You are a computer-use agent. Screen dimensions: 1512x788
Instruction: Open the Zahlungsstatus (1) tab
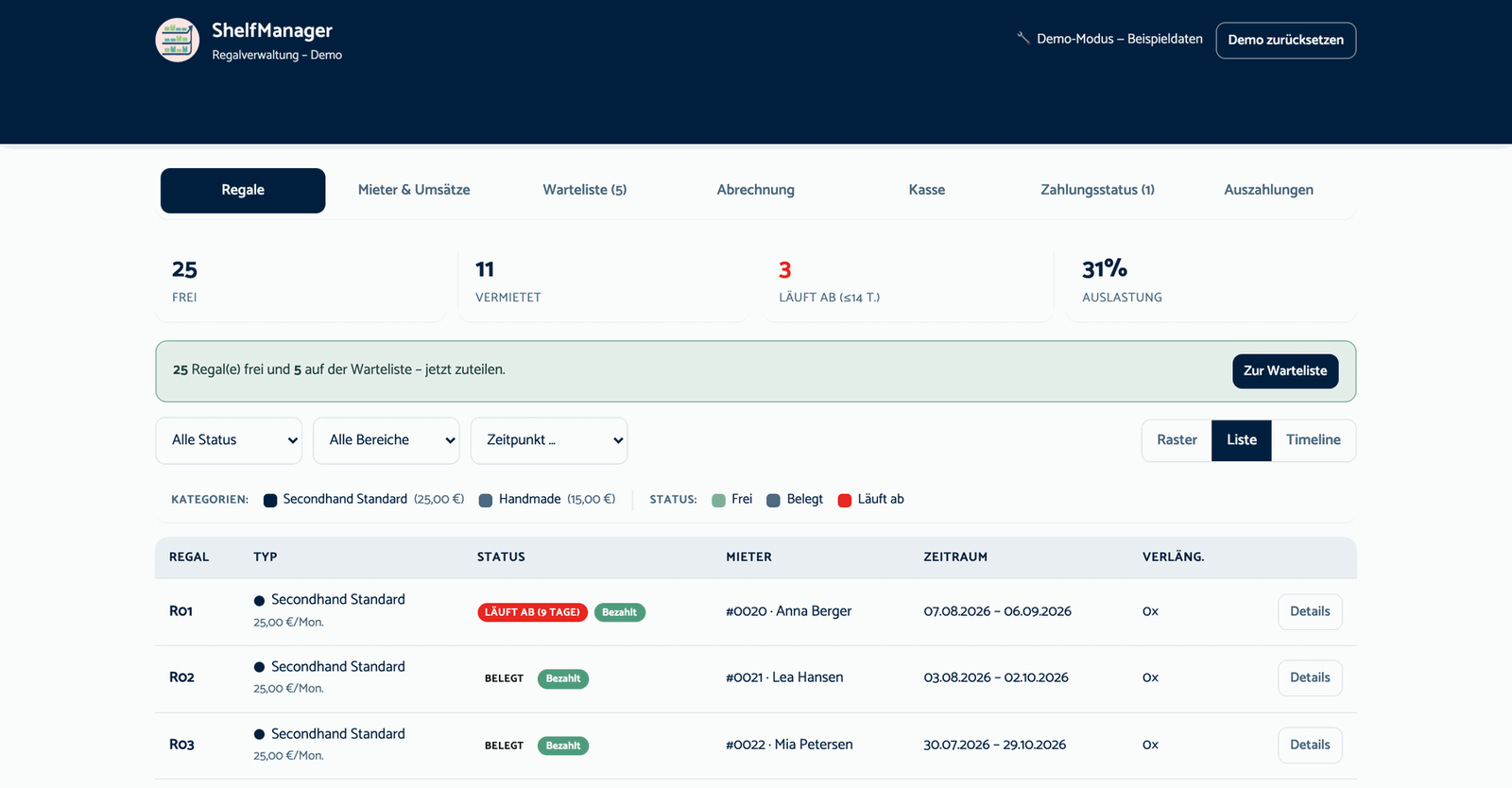click(1098, 190)
